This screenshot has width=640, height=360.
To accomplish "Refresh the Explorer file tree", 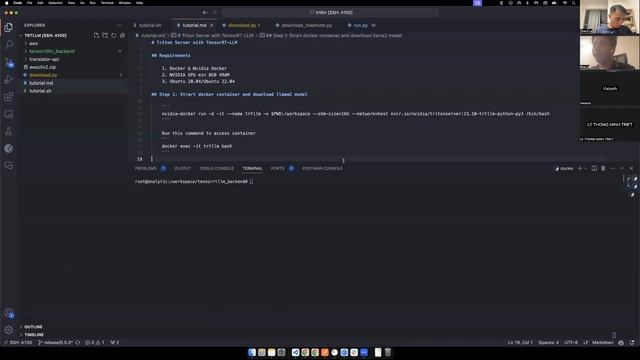I will click(x=113, y=36).
